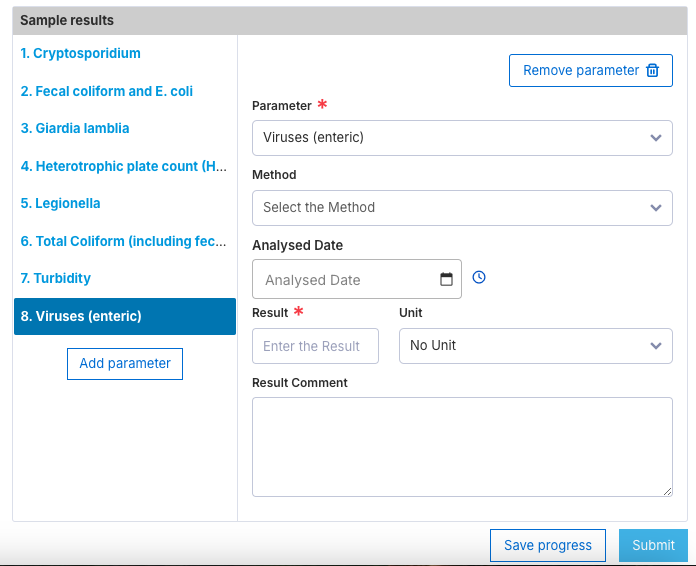Open 5. Legionella parameter
Viewport: 696px width, 566px height.
[x=60, y=203]
